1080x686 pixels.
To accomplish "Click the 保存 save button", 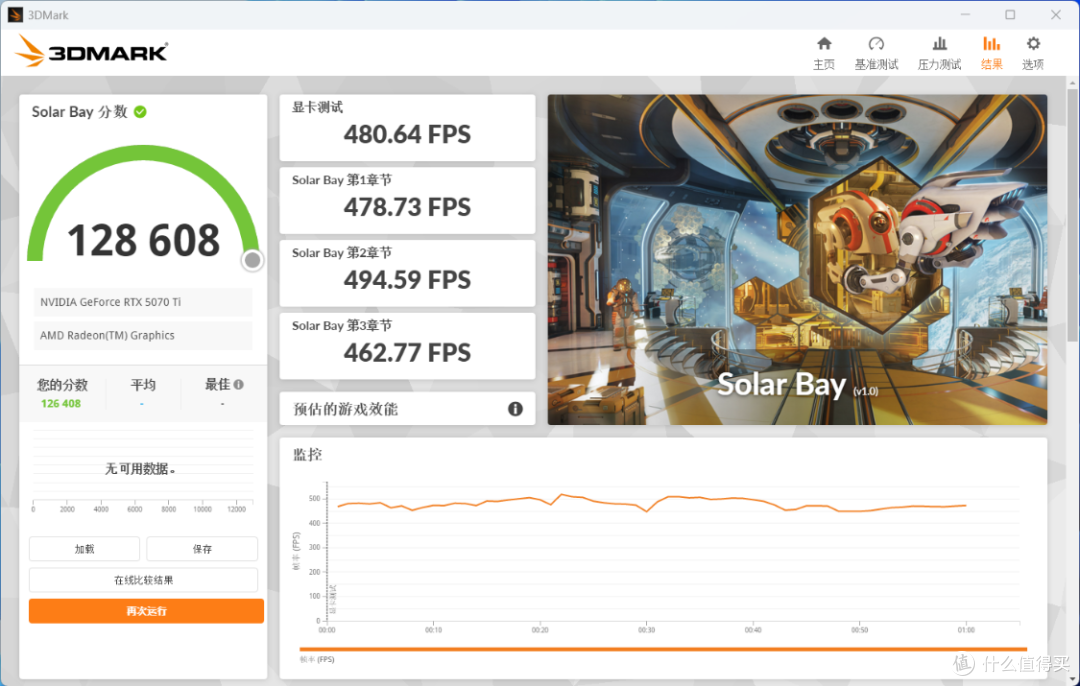I will [x=202, y=548].
